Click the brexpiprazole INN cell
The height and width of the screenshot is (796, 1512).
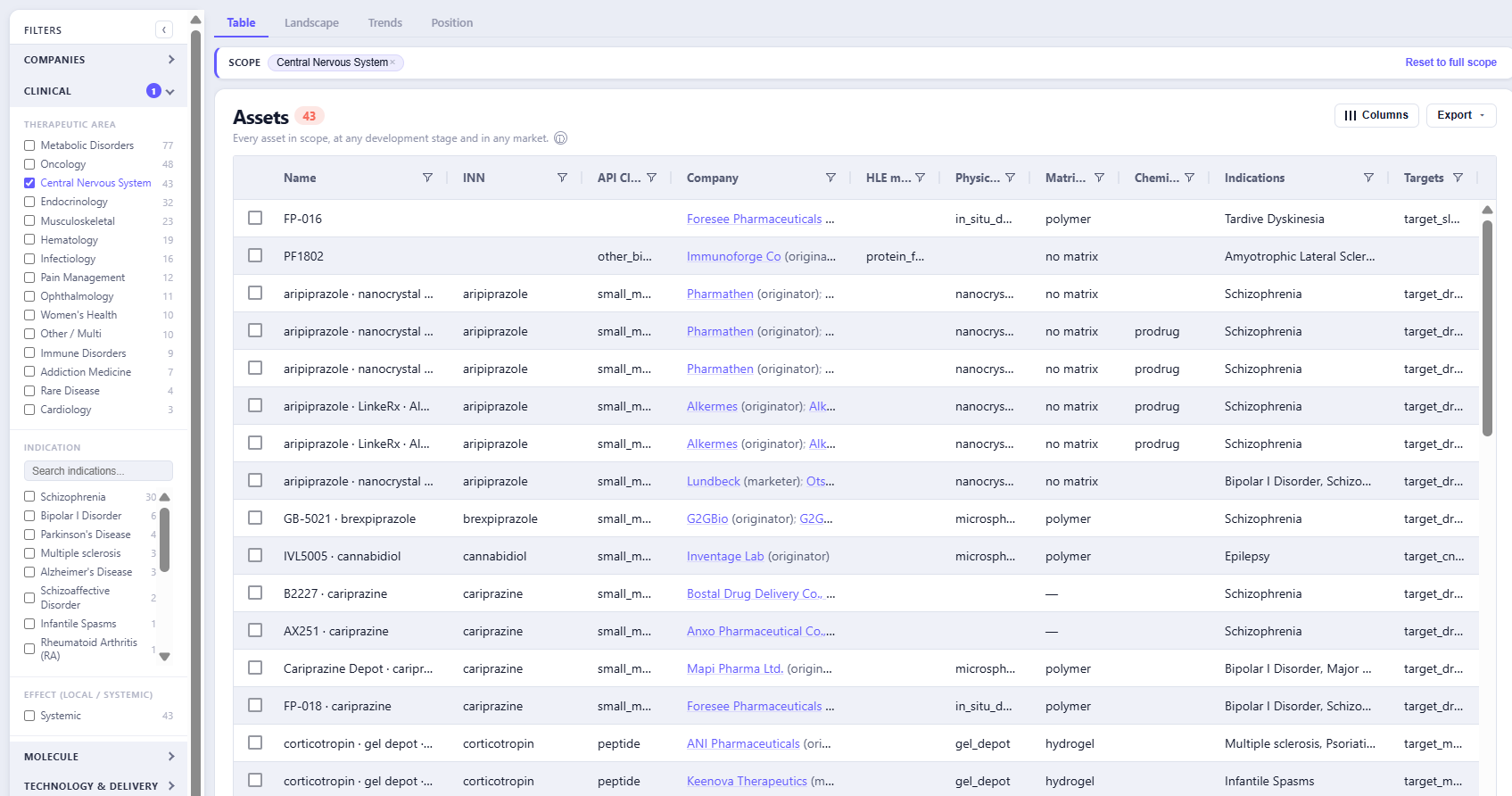click(x=500, y=518)
